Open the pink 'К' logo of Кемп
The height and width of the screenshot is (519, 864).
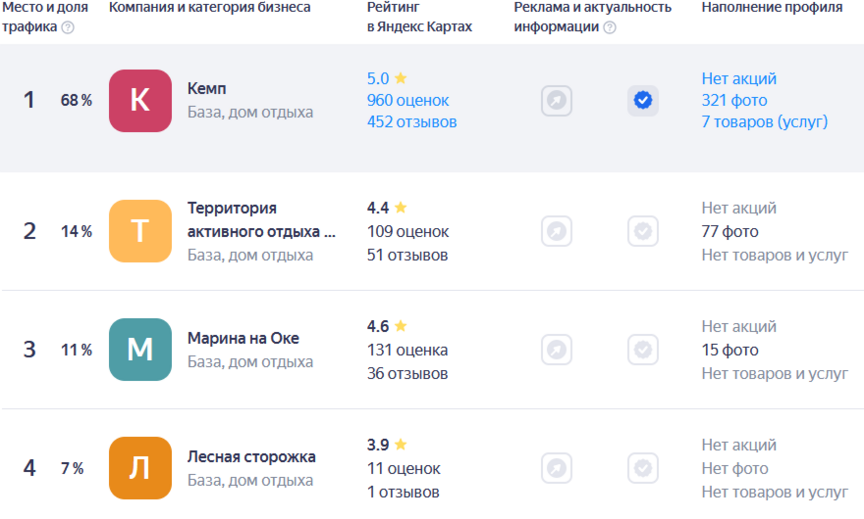(x=140, y=100)
